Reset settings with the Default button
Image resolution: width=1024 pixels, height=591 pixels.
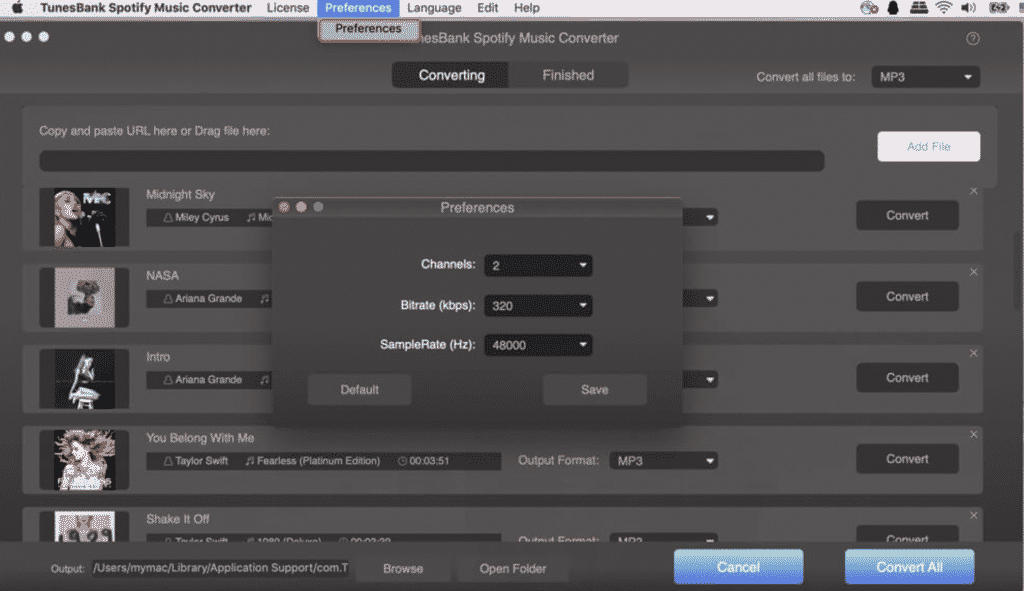click(x=359, y=390)
